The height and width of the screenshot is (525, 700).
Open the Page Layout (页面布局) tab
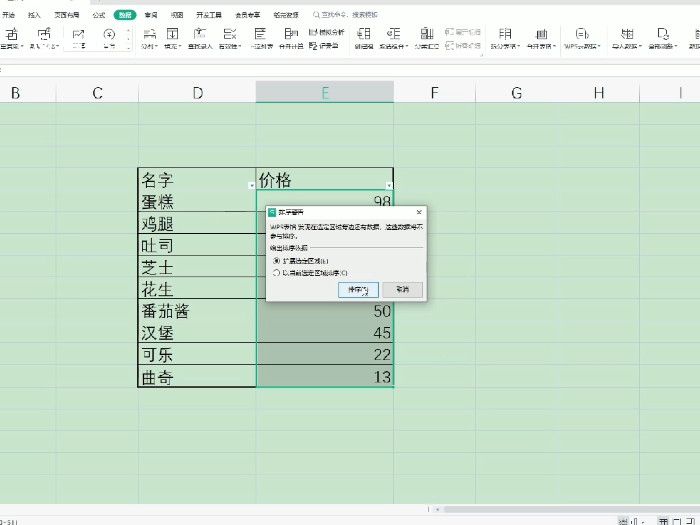click(x=67, y=15)
